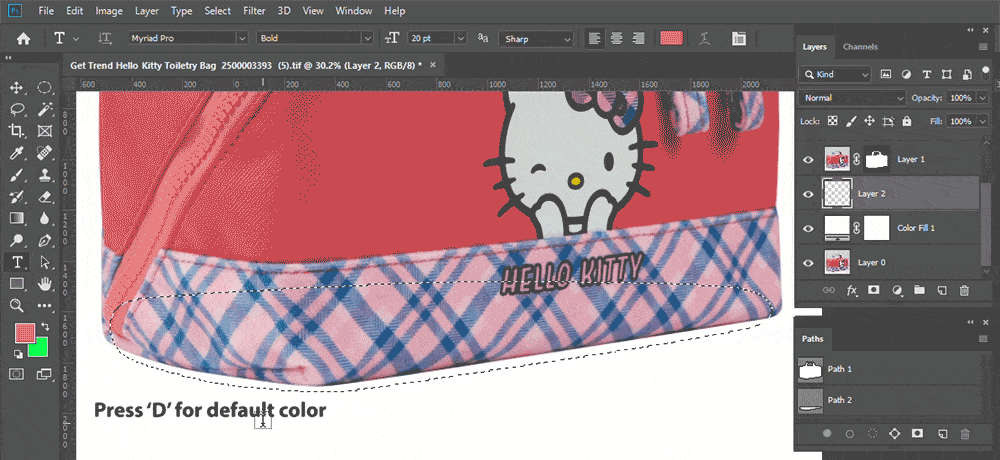The image size is (1000, 460).
Task: Select the Eyedropper tool
Action: 17,152
